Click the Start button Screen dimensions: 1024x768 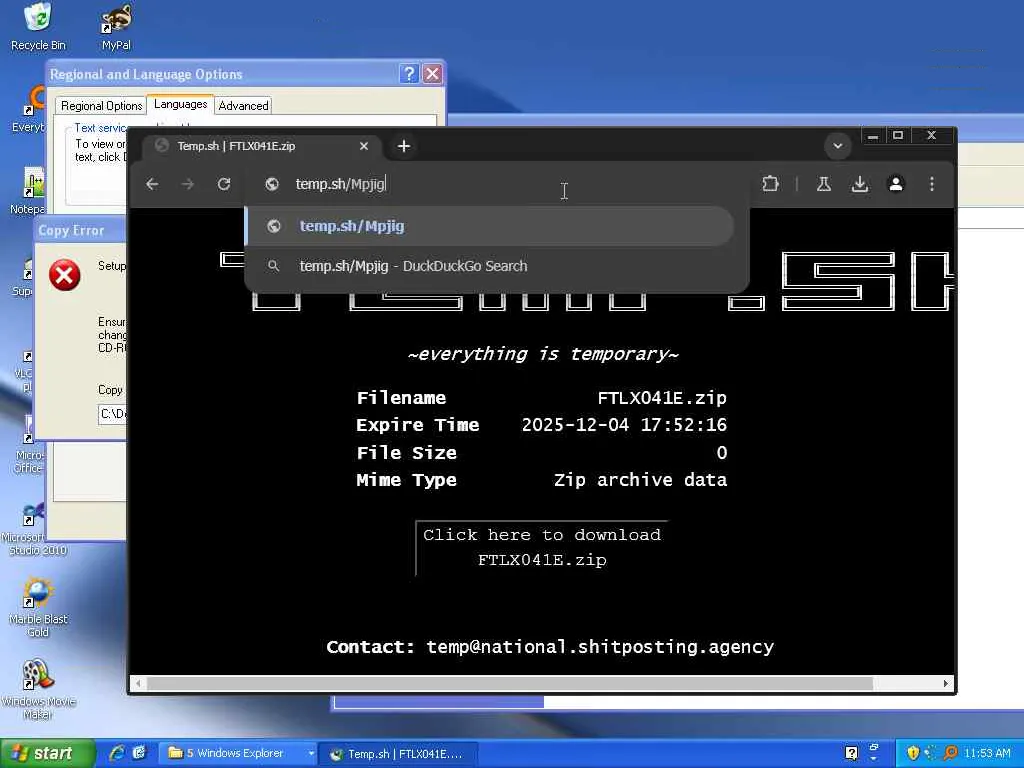tap(47, 754)
